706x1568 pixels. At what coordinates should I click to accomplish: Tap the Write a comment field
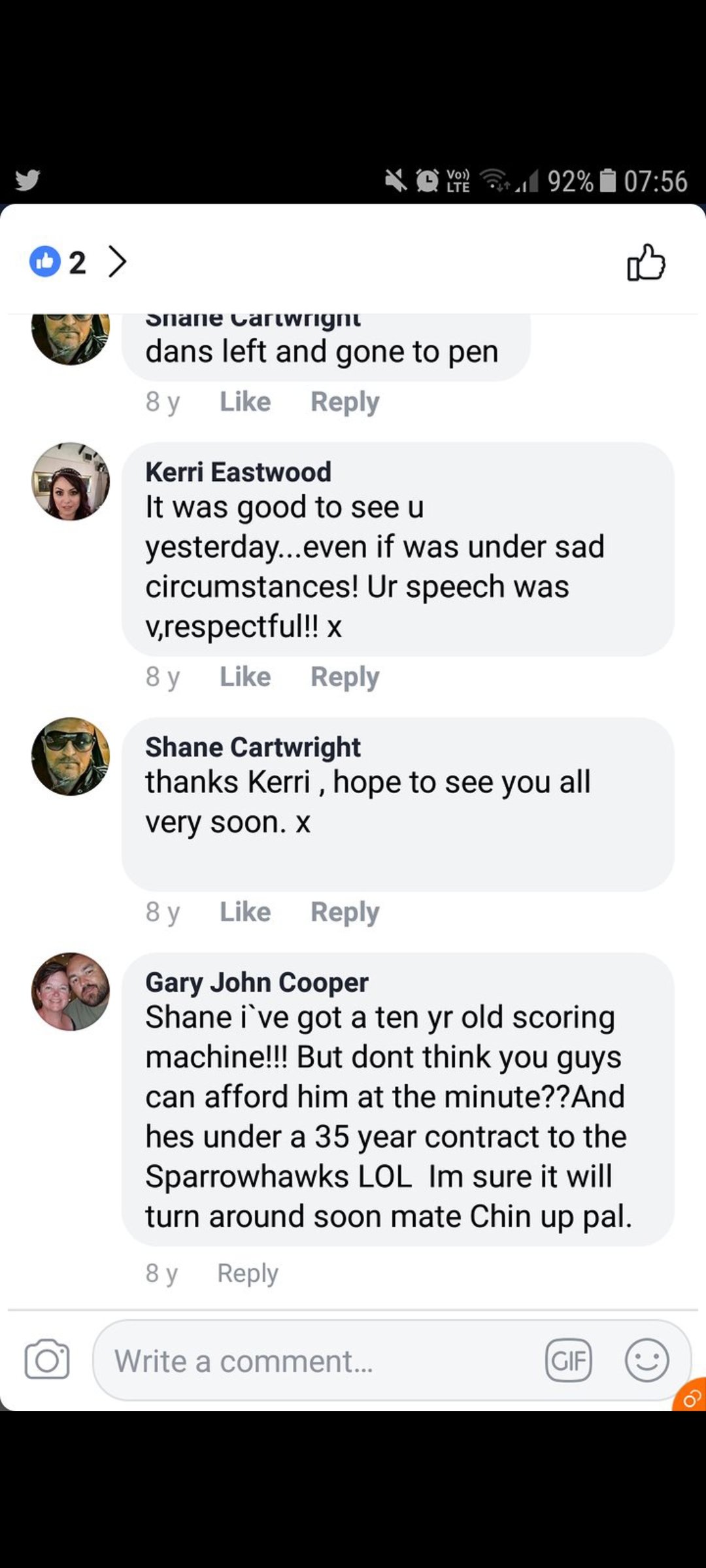point(320,1360)
